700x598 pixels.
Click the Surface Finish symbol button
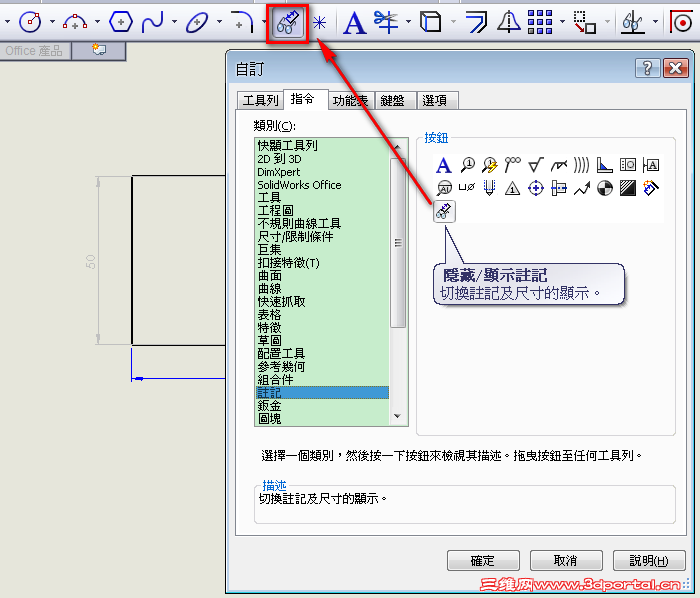click(535, 165)
